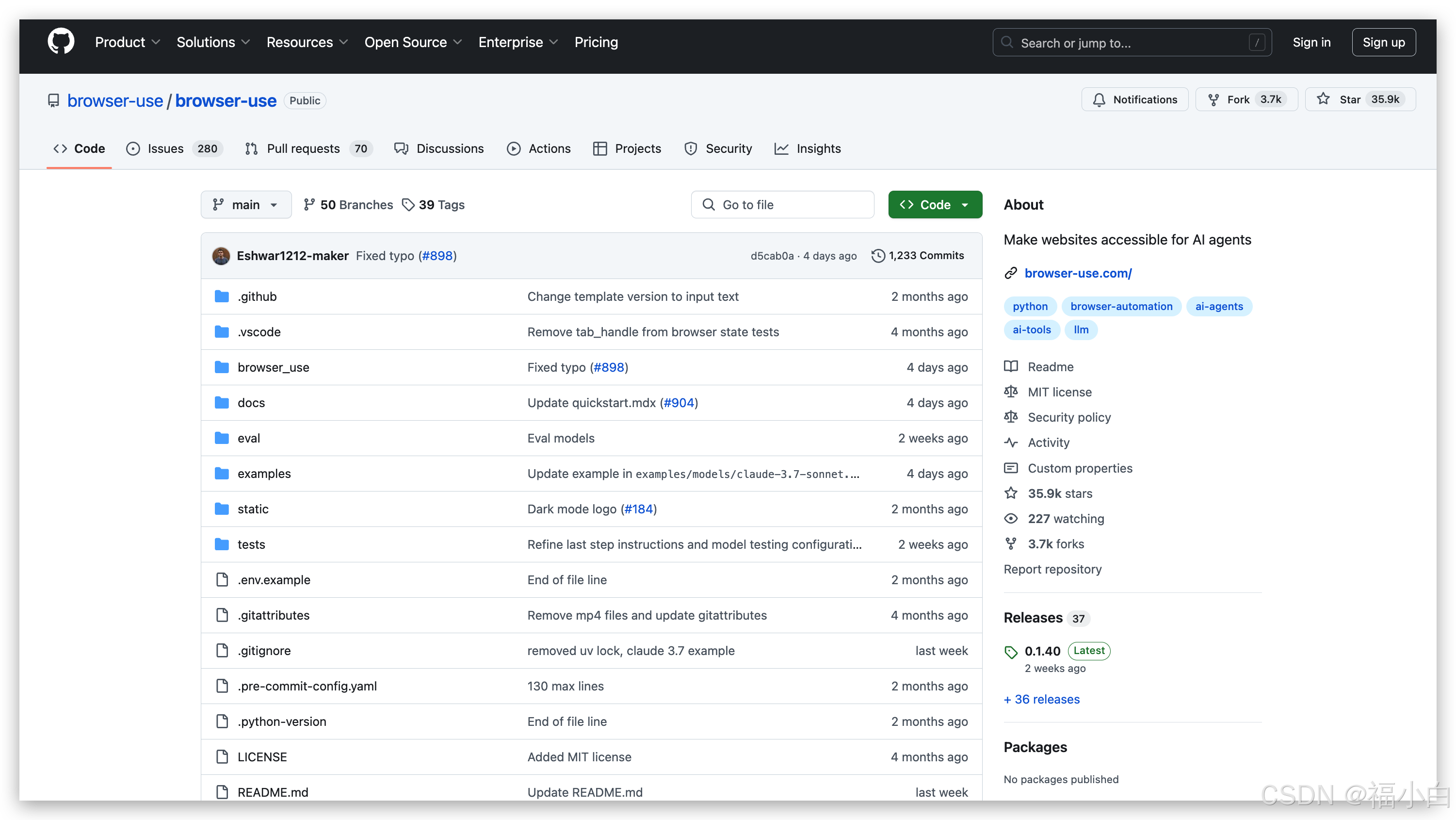1456x820 pixels.
Task: Select the python topic tag
Action: 1030,307
